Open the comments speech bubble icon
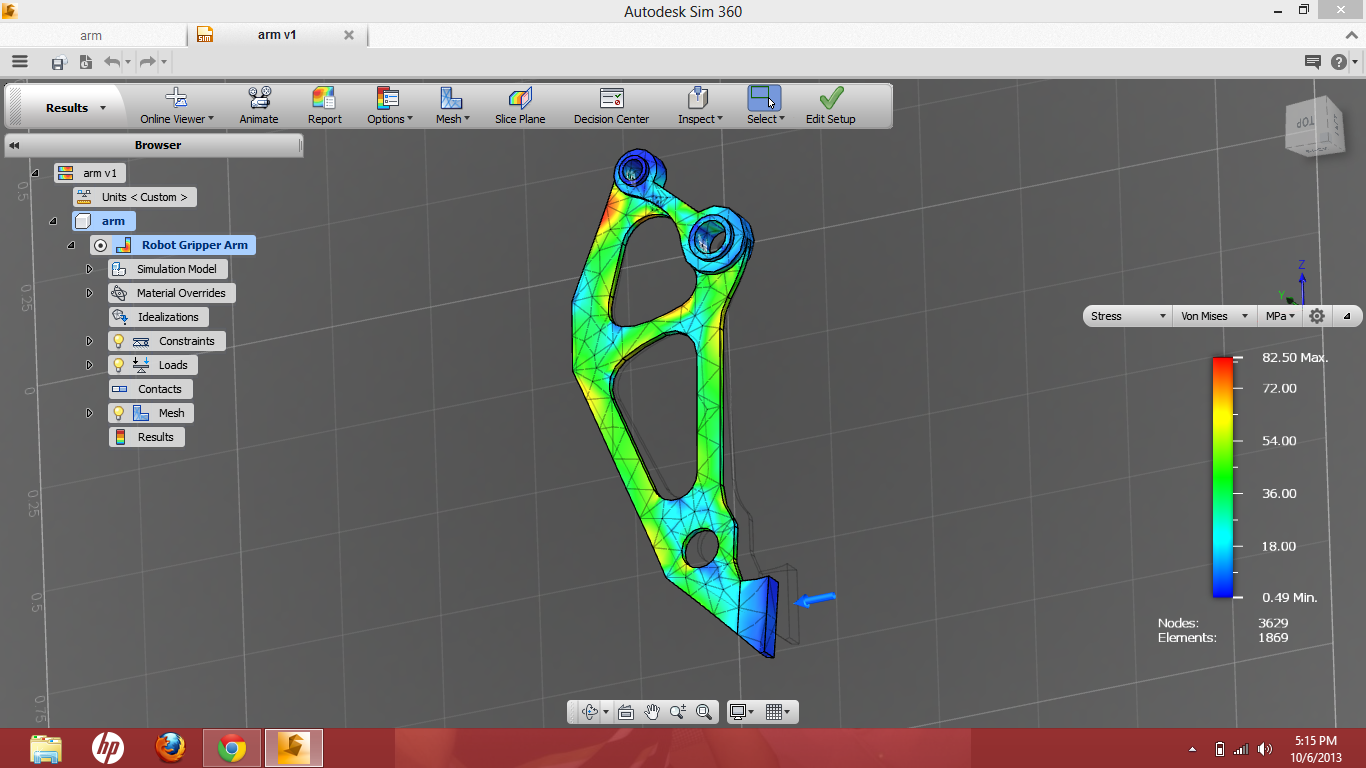The image size is (1366, 768). click(x=1313, y=62)
